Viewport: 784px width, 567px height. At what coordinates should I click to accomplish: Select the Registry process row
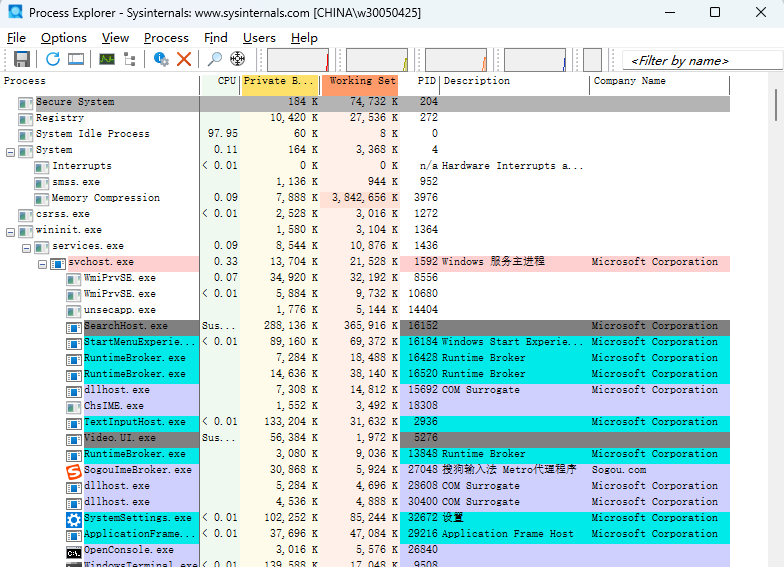point(365,118)
